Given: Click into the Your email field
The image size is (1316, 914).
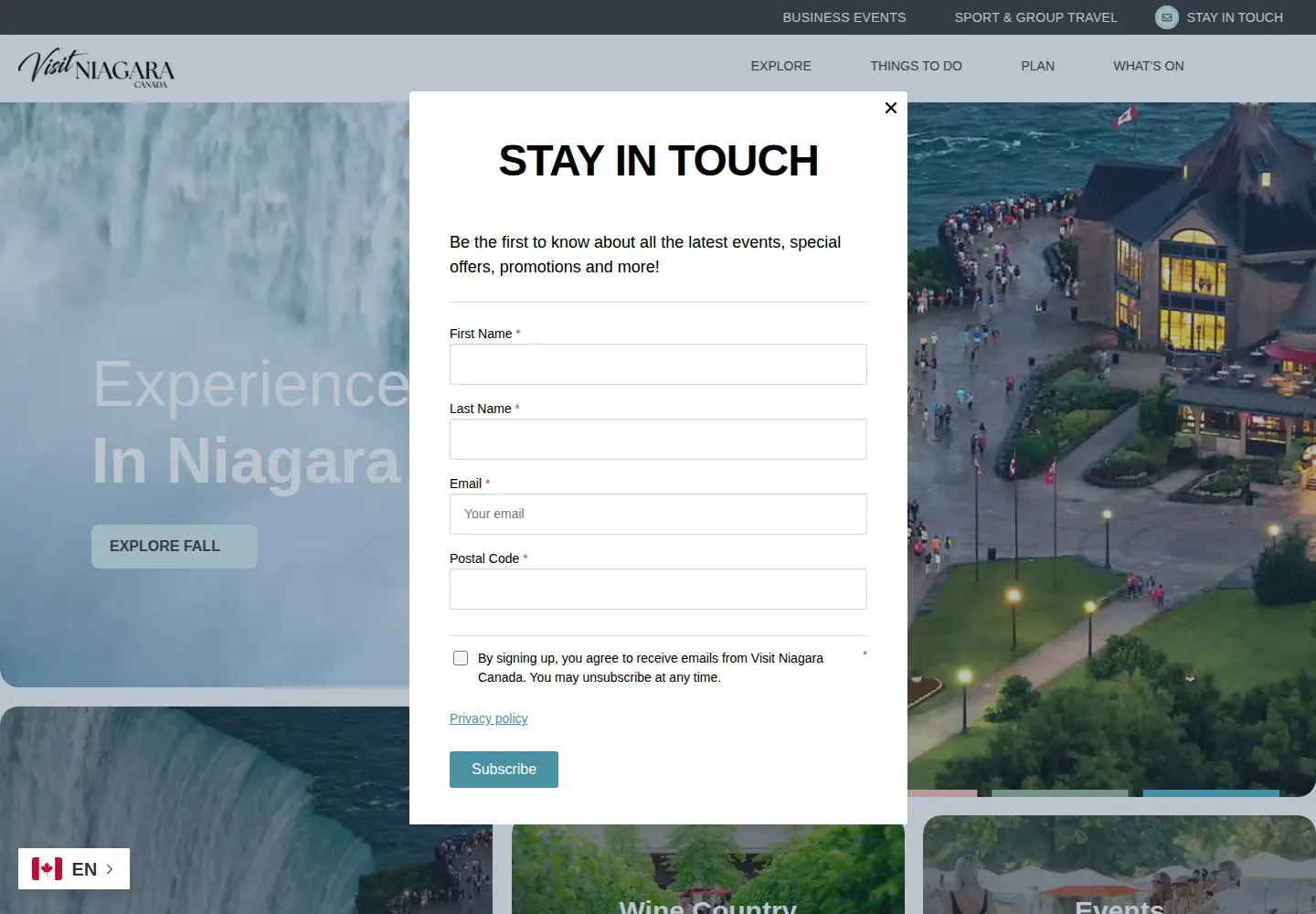Looking at the screenshot, I should click(x=658, y=514).
